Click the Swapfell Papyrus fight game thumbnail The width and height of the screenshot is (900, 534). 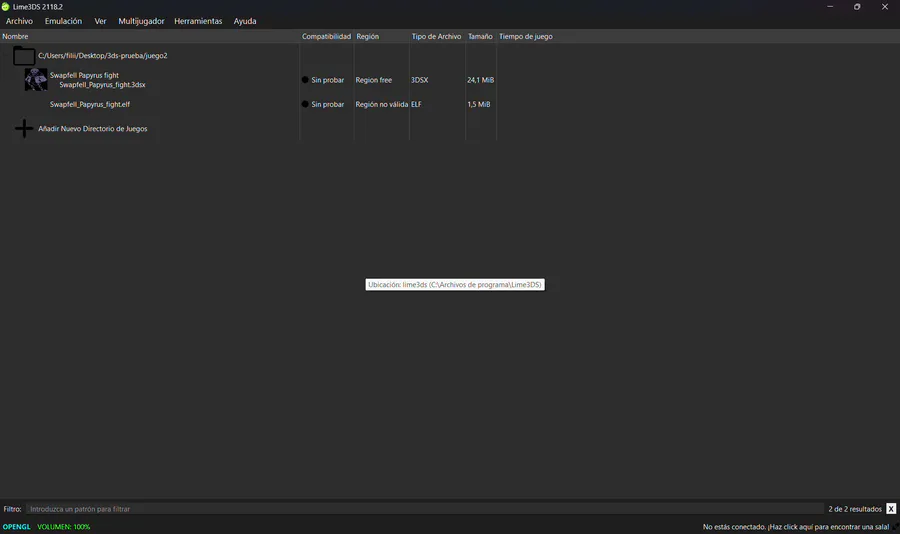pos(36,80)
